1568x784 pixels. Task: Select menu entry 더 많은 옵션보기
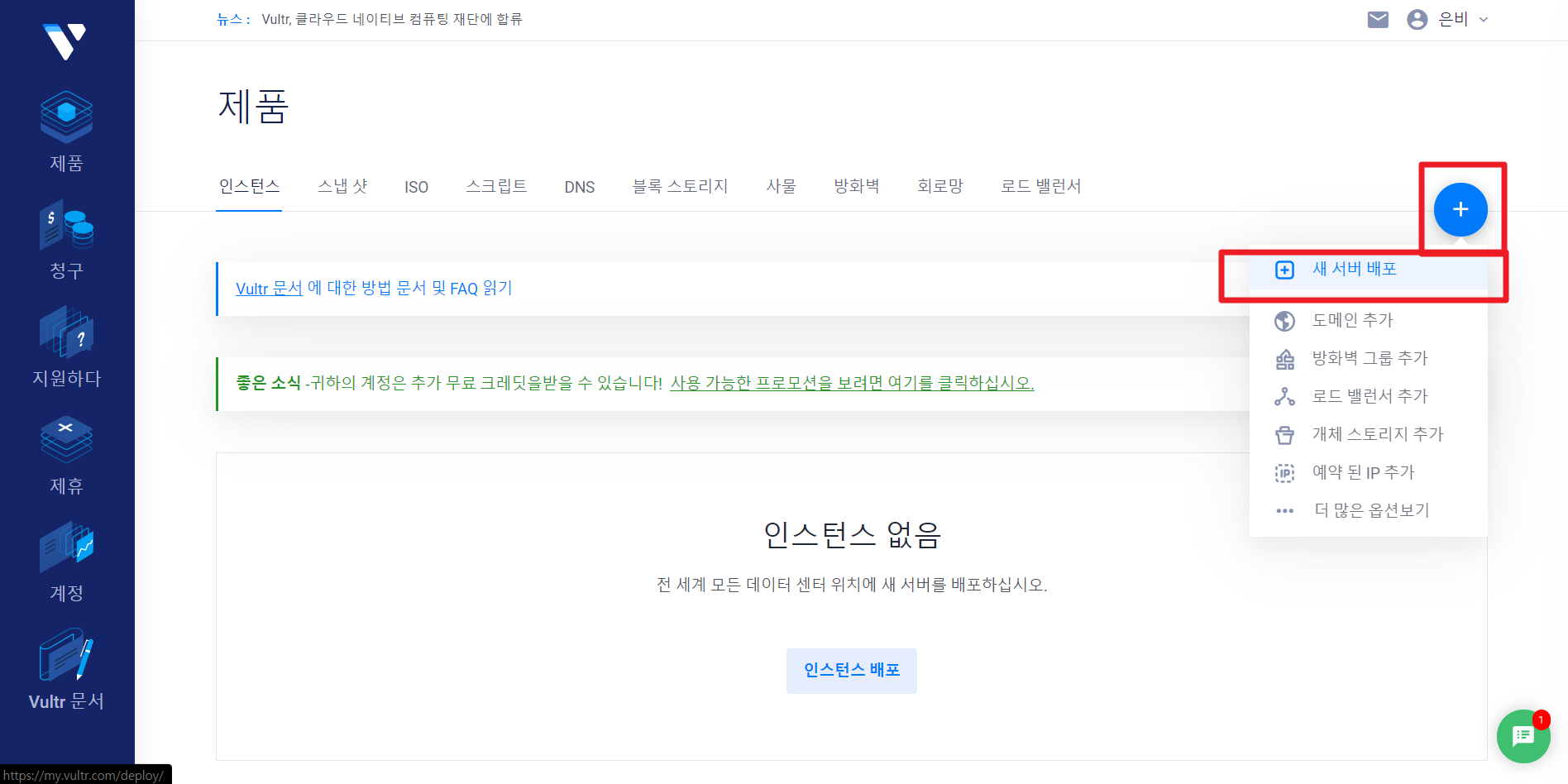click(x=1368, y=510)
